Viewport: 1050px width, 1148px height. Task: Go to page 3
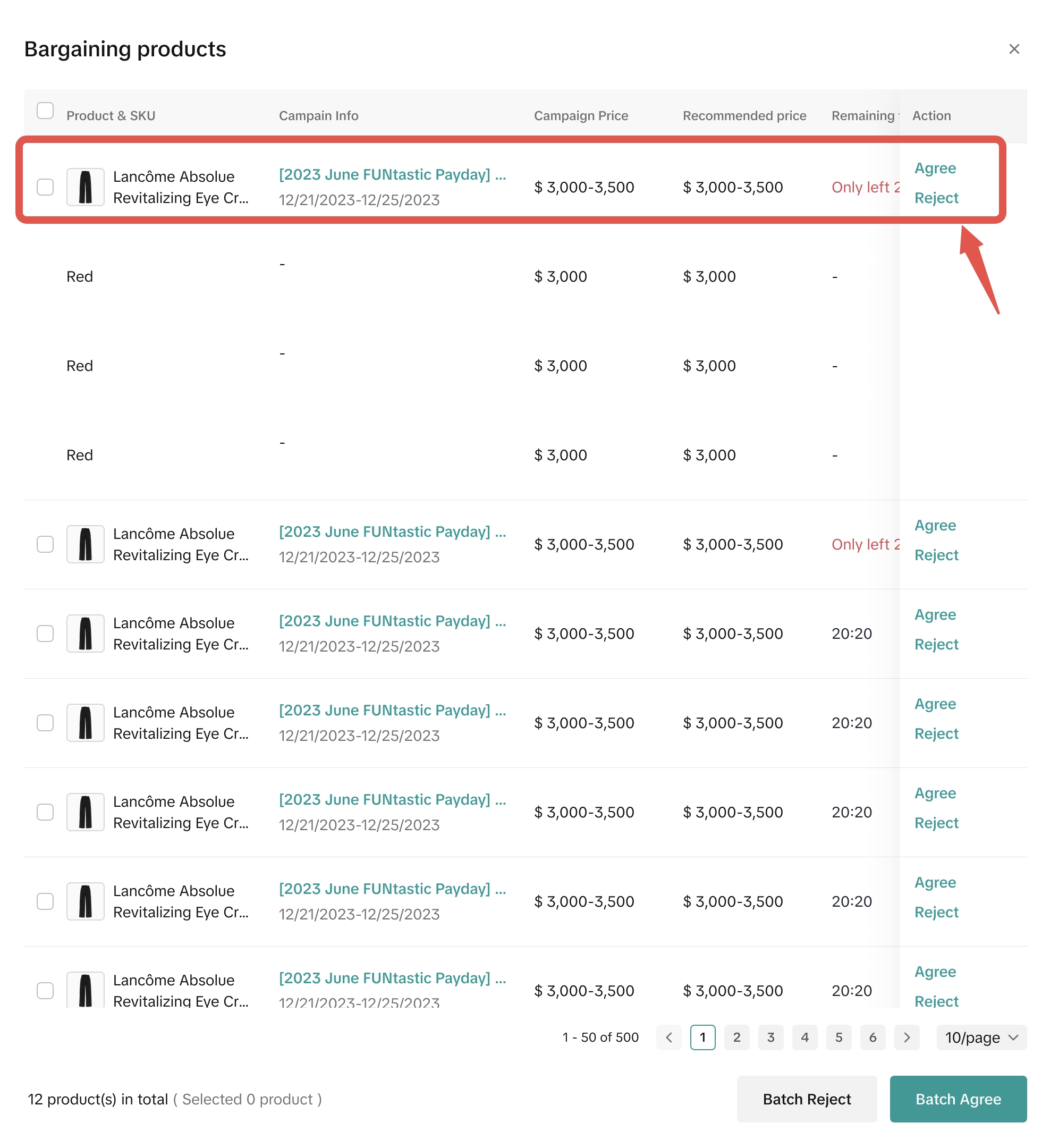pyautogui.click(x=770, y=1037)
